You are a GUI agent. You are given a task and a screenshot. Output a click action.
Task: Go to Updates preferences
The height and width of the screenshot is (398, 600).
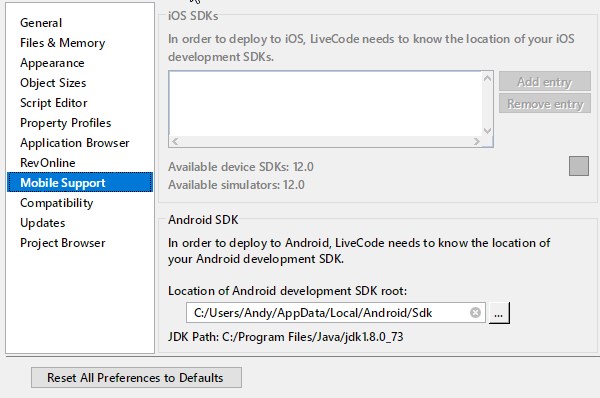coord(43,223)
